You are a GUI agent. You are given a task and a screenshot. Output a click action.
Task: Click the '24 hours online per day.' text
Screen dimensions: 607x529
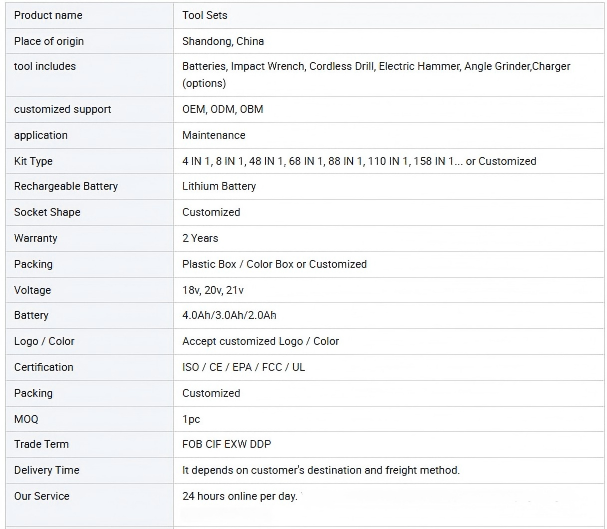tap(240, 496)
